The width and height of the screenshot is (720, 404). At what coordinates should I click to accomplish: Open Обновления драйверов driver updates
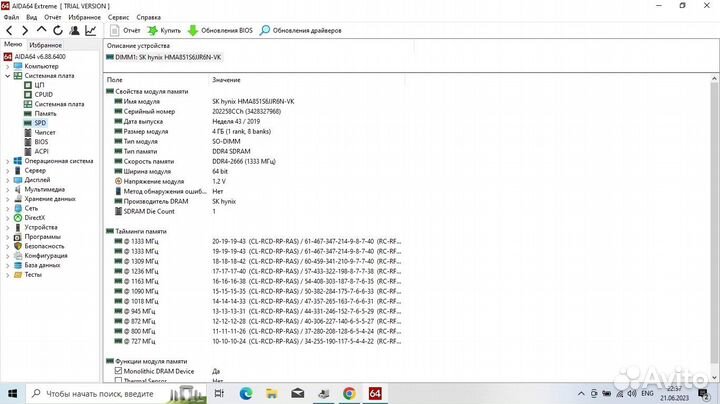pos(301,31)
